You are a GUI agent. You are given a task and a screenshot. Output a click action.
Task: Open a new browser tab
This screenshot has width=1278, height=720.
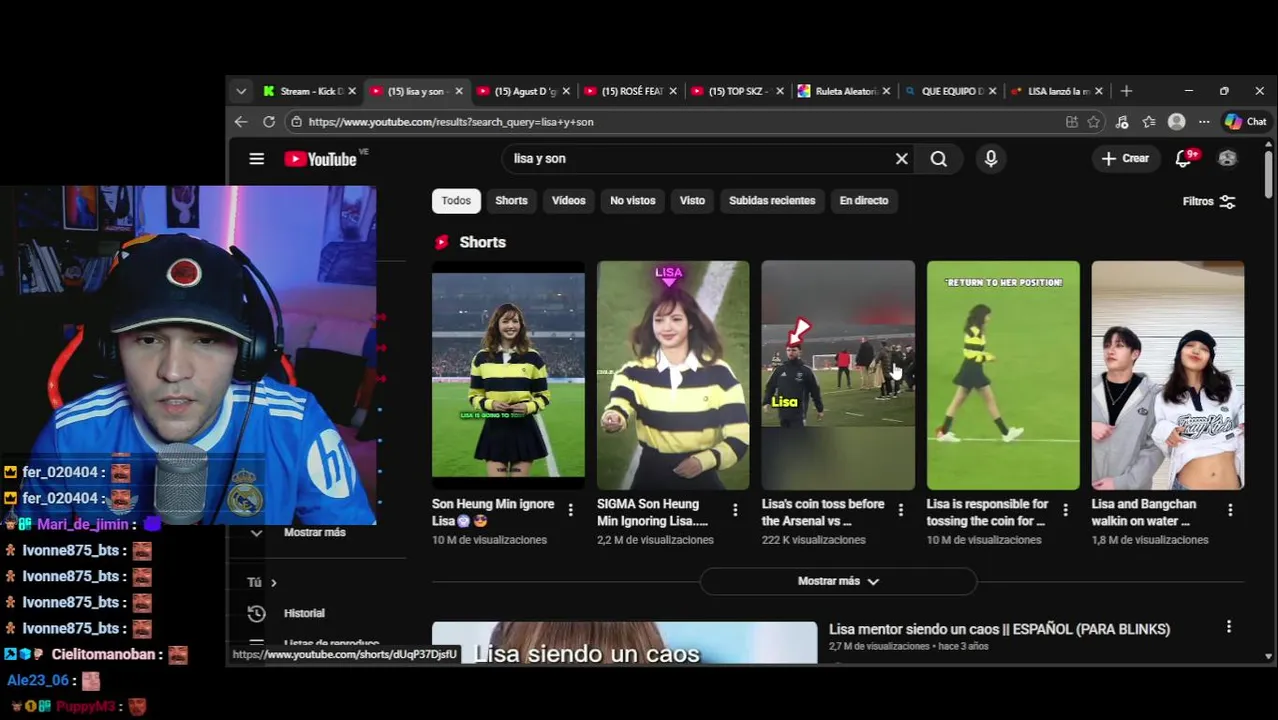tap(1126, 91)
